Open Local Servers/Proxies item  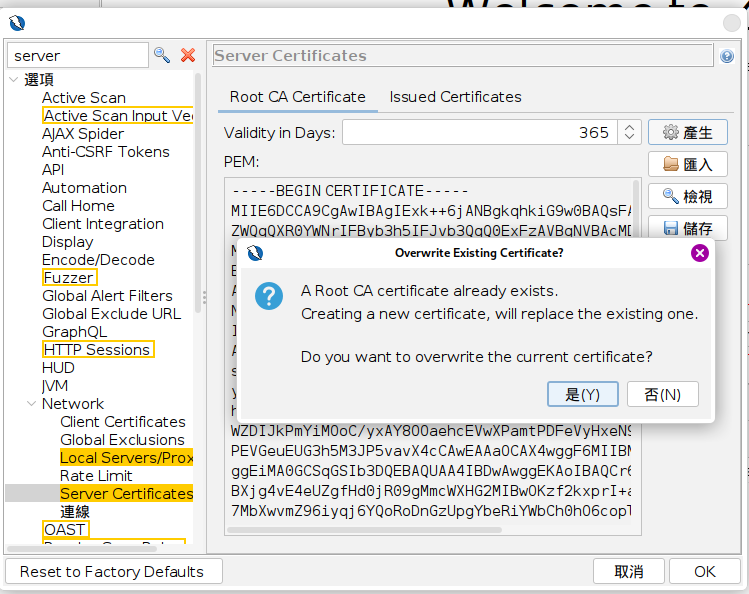coord(127,458)
